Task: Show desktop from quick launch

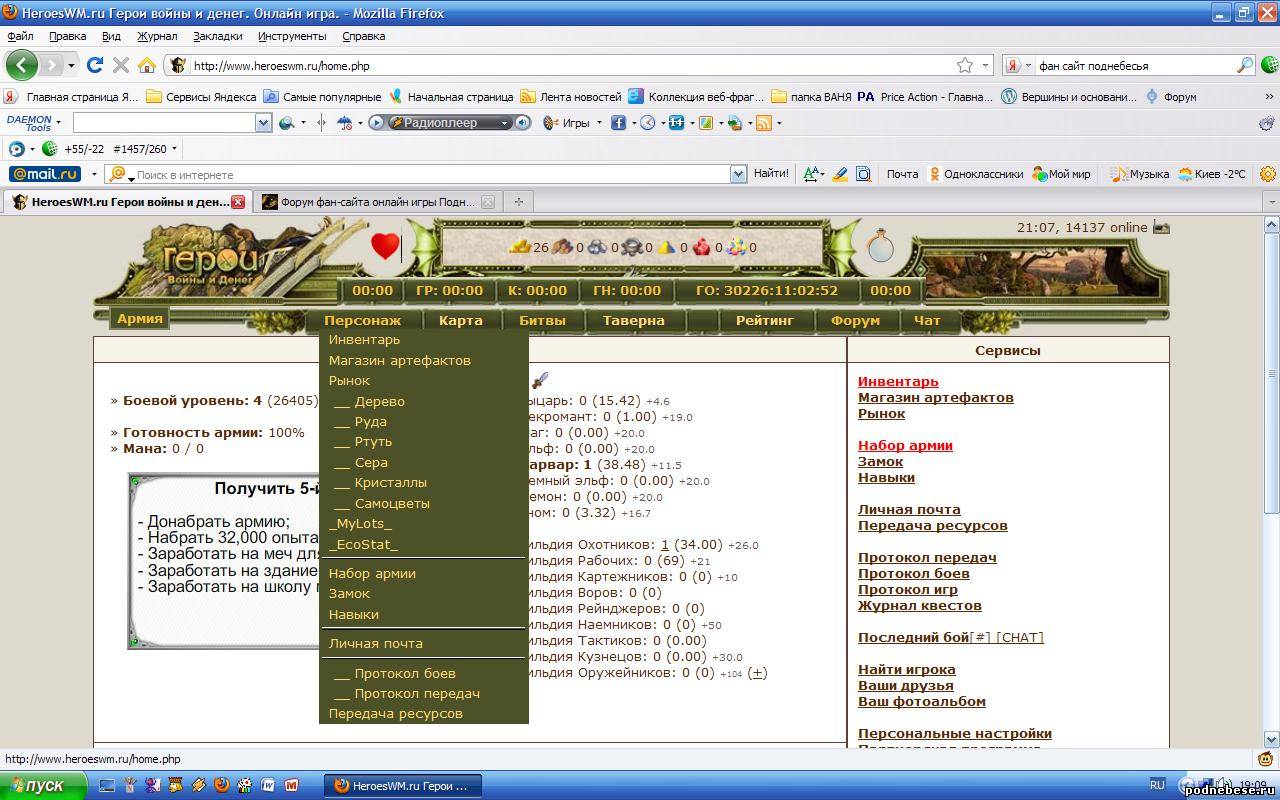Action: point(107,785)
